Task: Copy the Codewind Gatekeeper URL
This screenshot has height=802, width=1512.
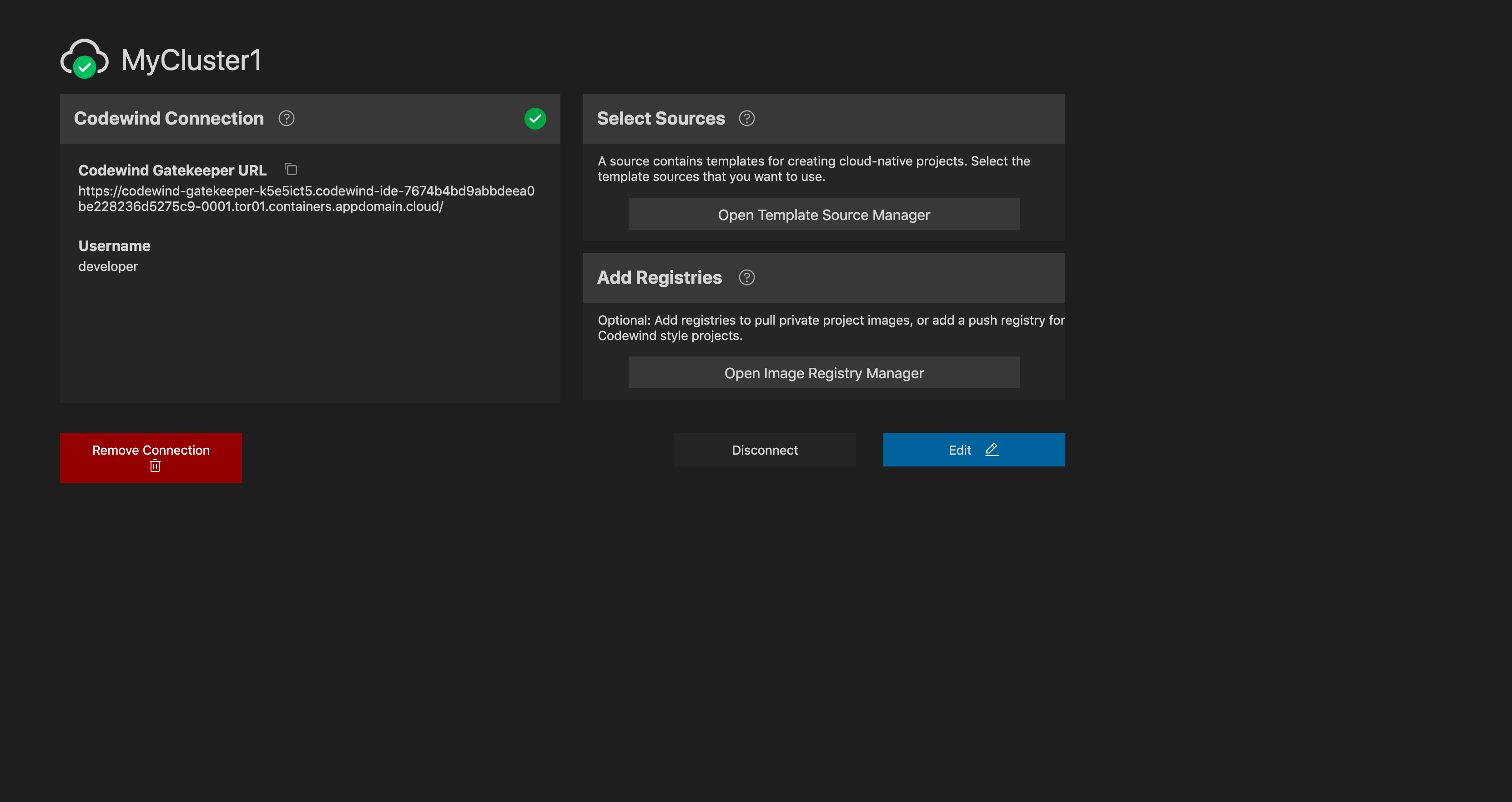Action: [x=291, y=170]
